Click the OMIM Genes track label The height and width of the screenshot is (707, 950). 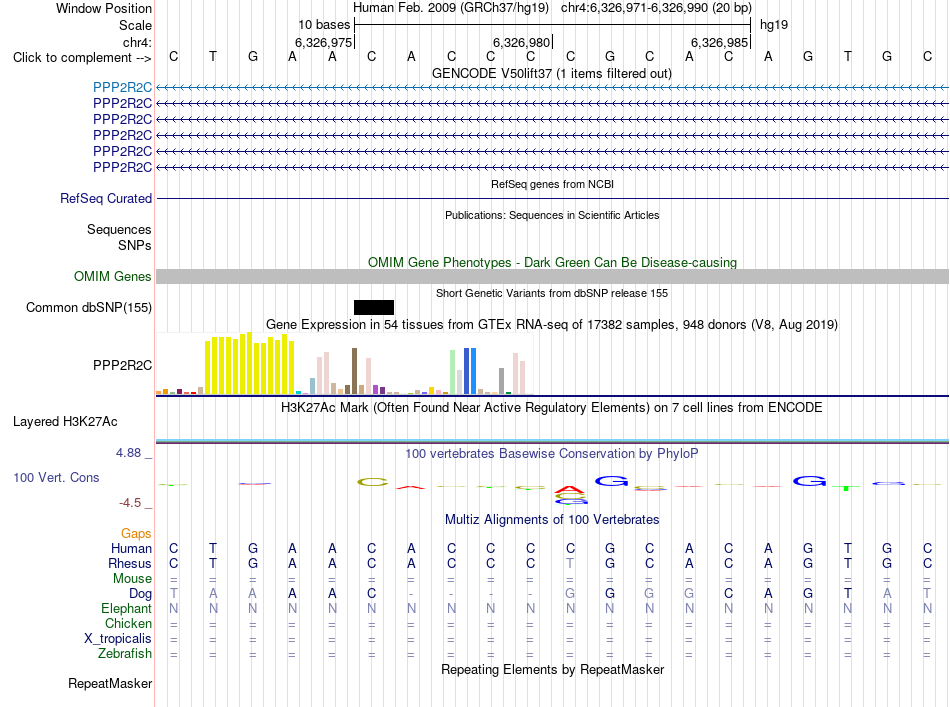112,276
